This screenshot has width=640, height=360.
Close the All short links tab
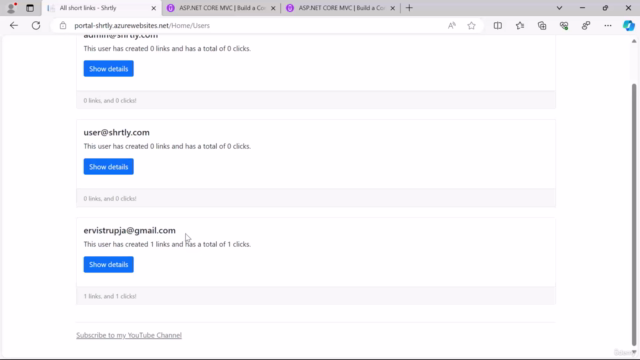coord(153,8)
